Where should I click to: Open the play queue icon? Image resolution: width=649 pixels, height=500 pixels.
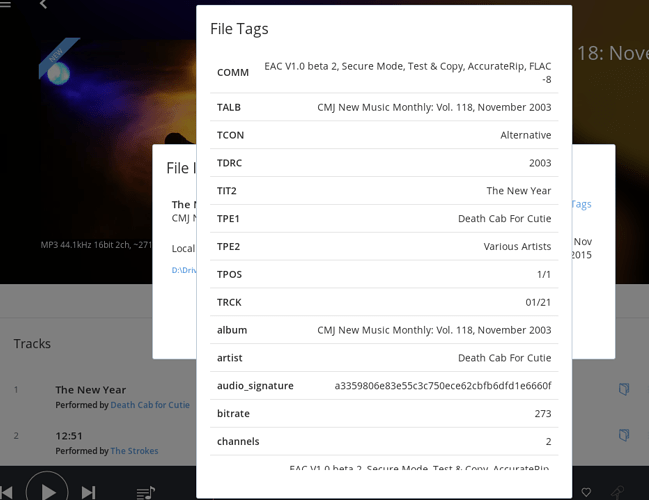point(146,493)
